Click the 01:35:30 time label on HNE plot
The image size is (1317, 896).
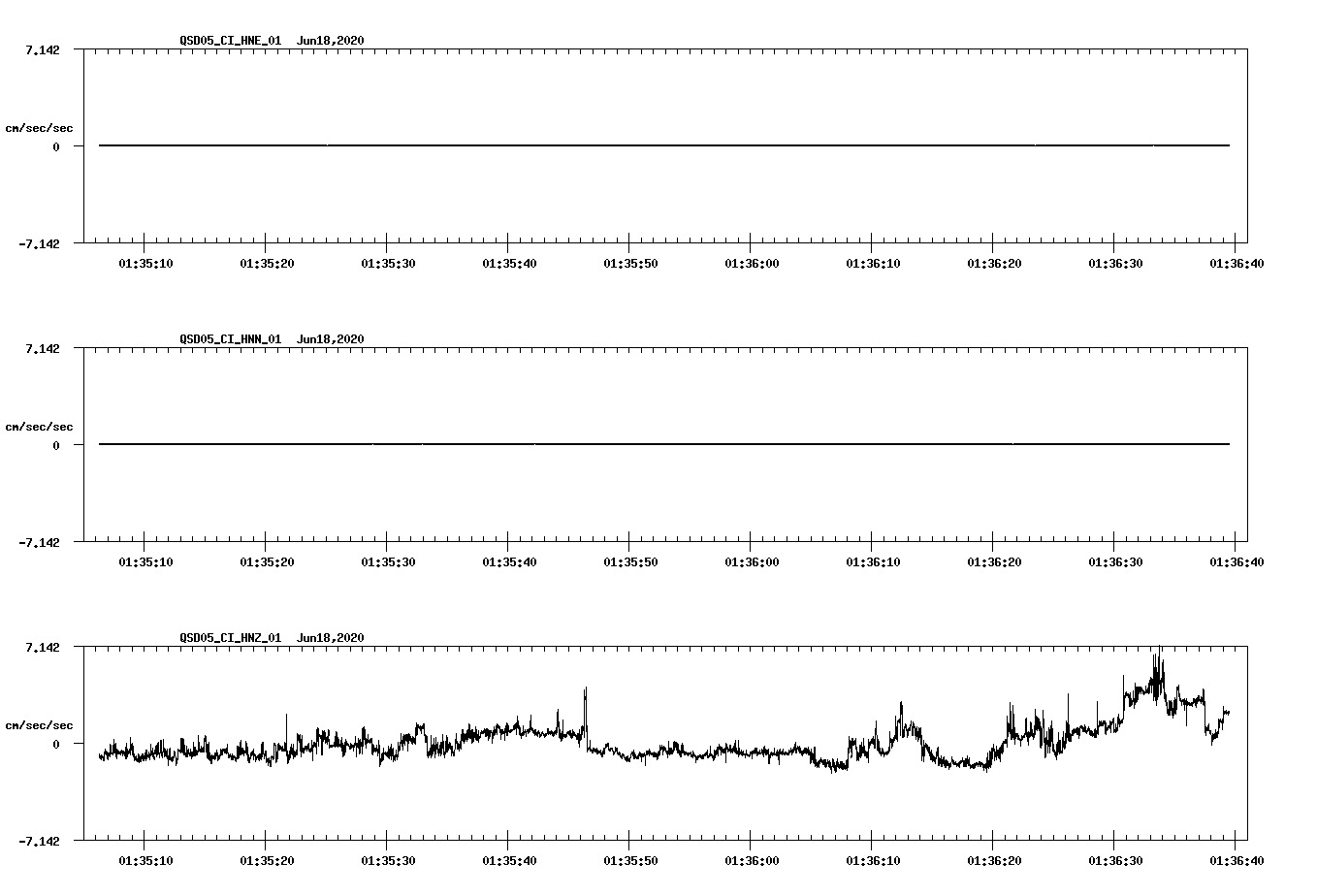coord(388,263)
